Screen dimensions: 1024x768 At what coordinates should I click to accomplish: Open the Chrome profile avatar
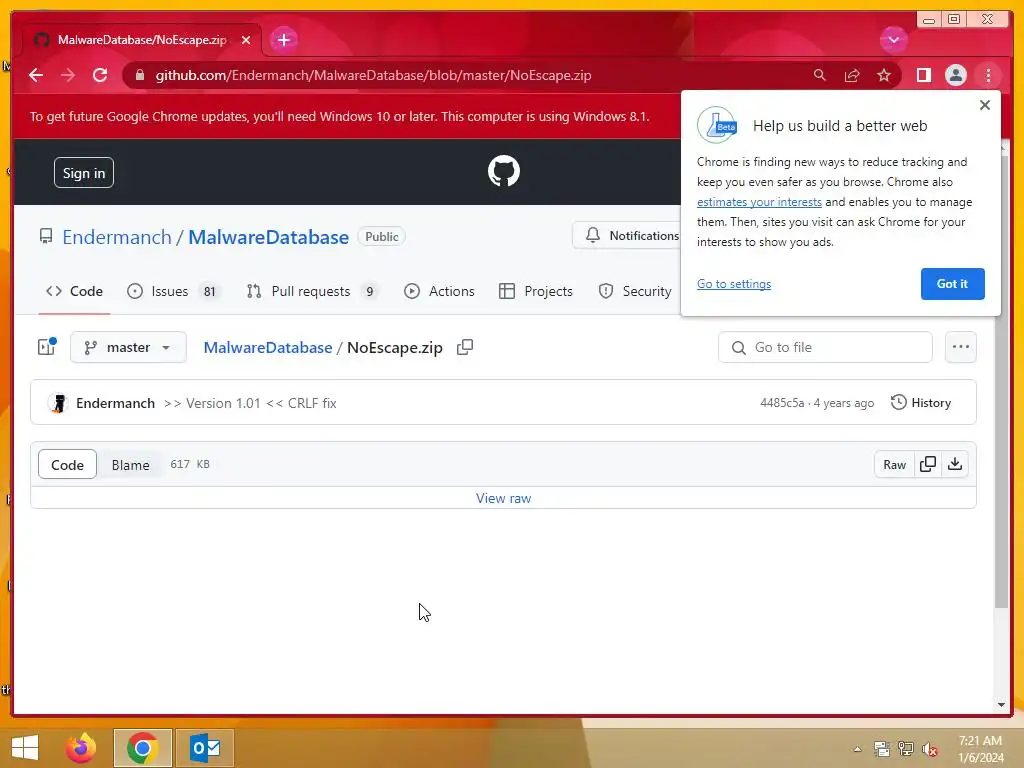[955, 75]
